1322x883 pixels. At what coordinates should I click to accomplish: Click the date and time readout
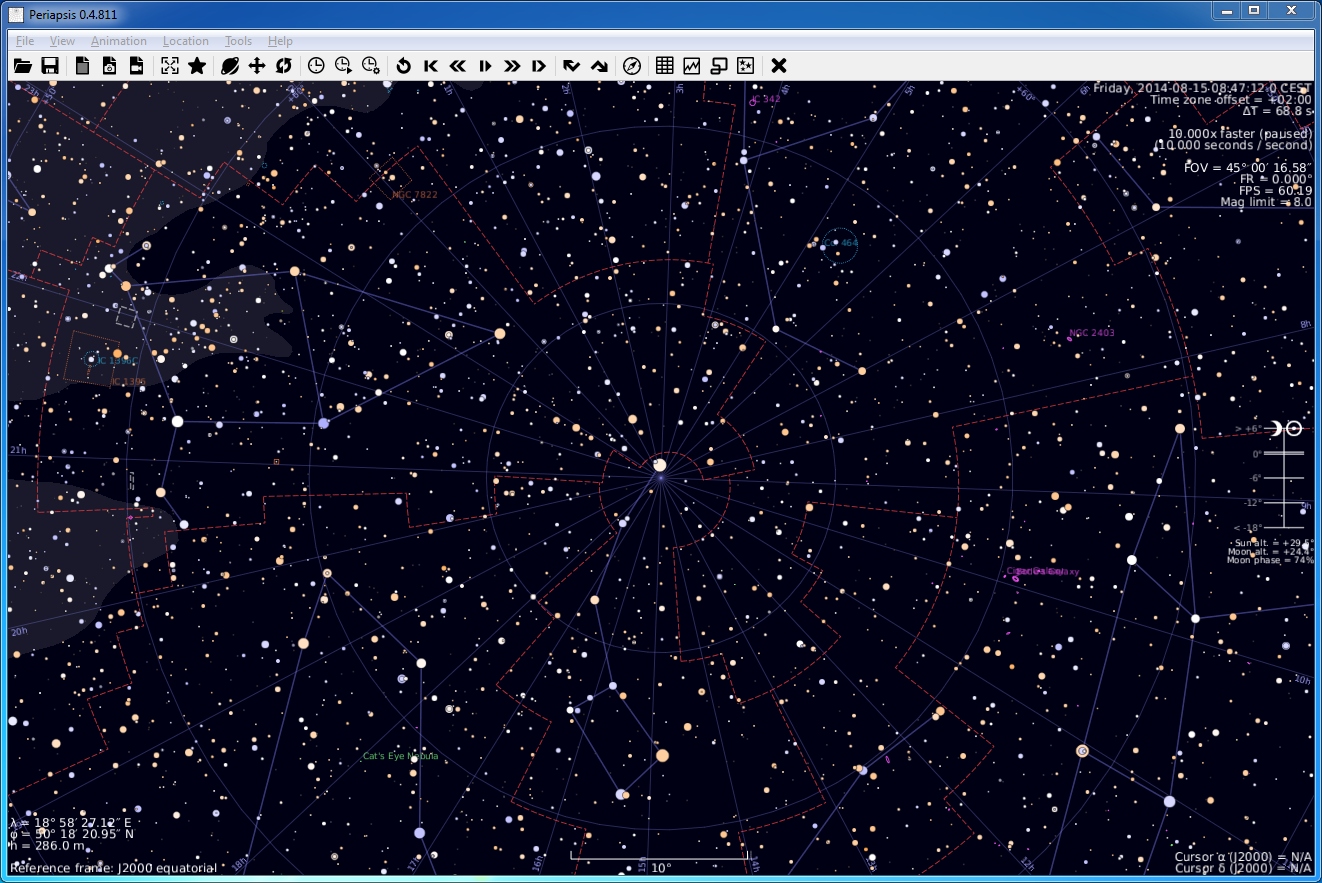(x=1202, y=88)
